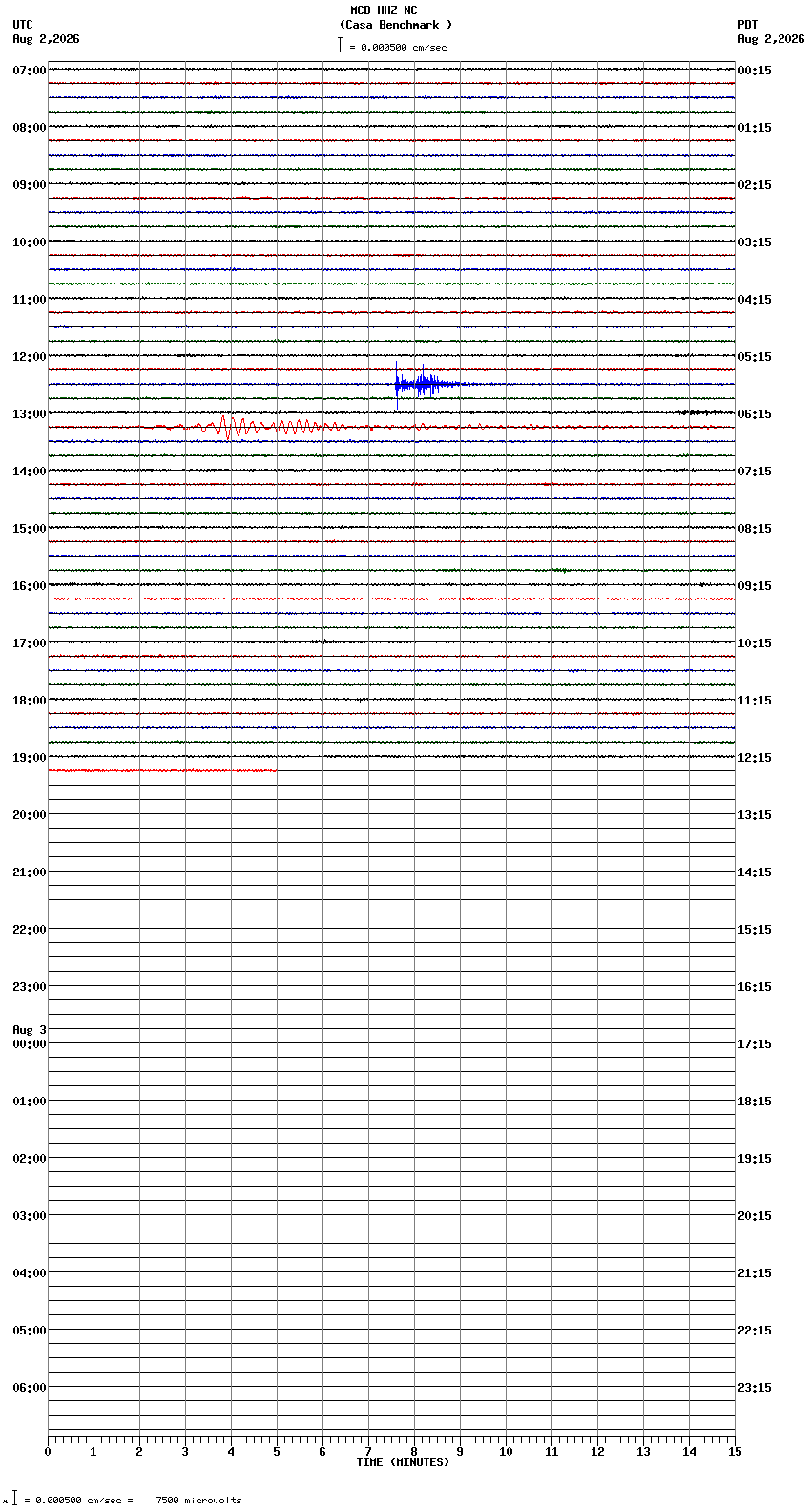Click the red long-period wave train near 13:15
The image size is (811, 1512).
pos(272,427)
